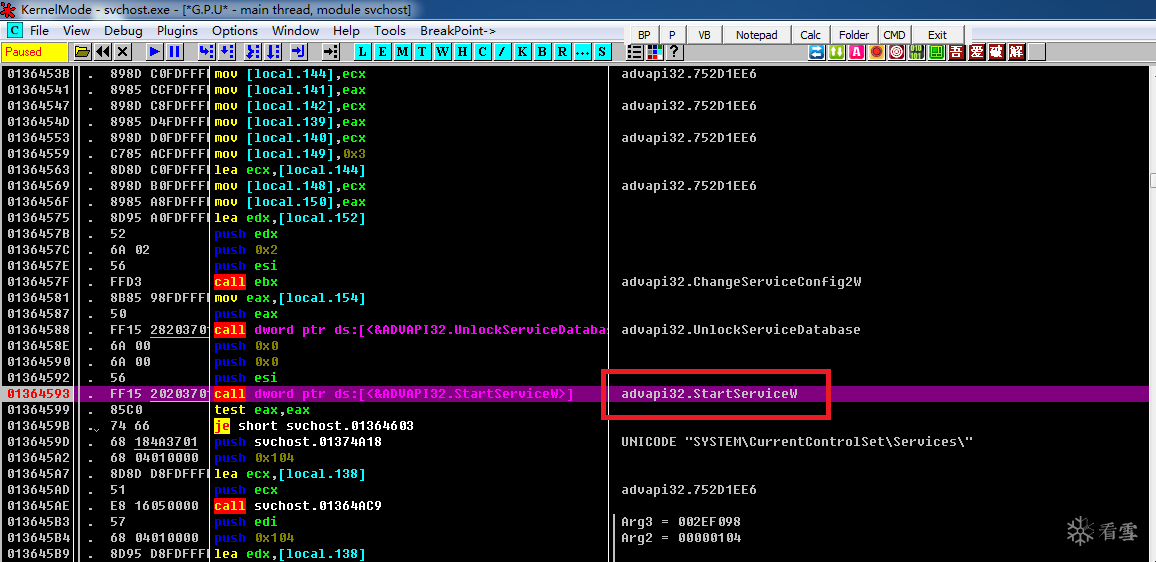Click Execute till return icon
The width and height of the screenshot is (1156, 562).
[x=299, y=52]
